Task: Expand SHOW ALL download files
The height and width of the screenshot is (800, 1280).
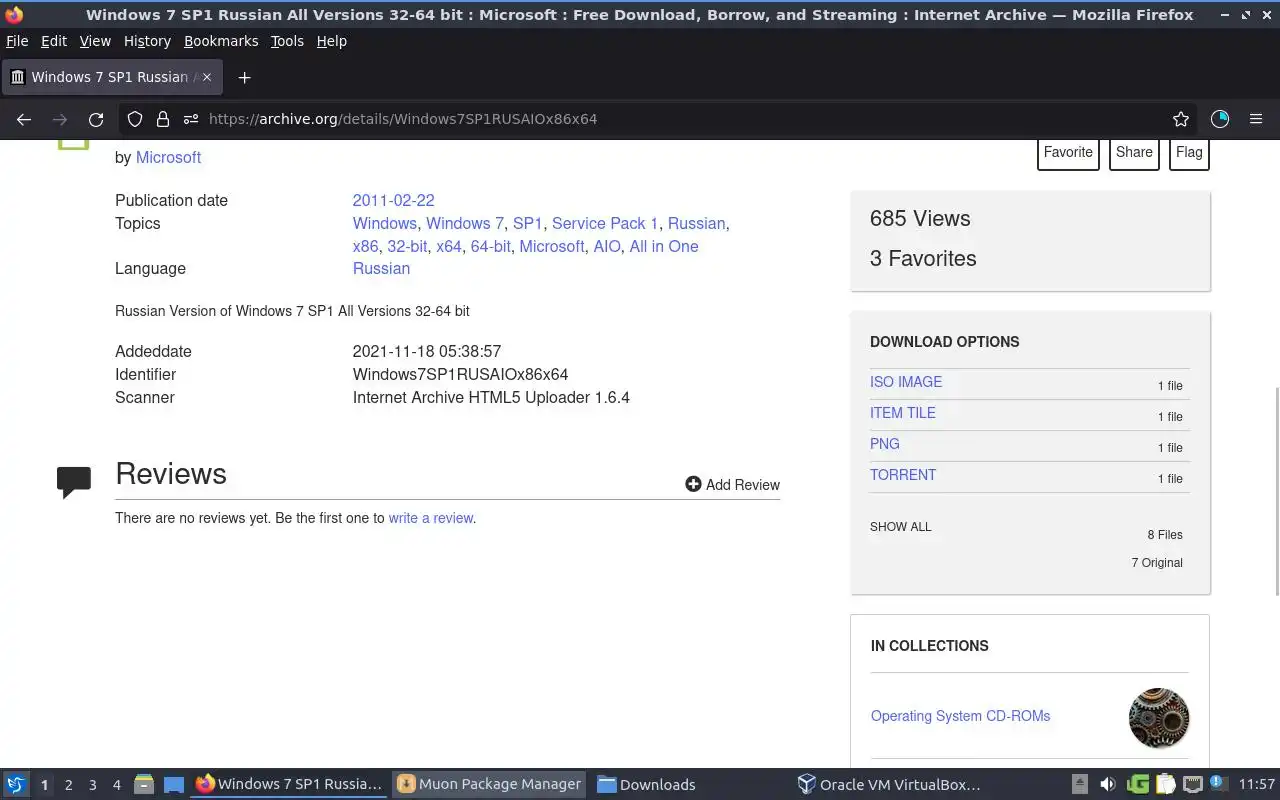Action: (900, 527)
